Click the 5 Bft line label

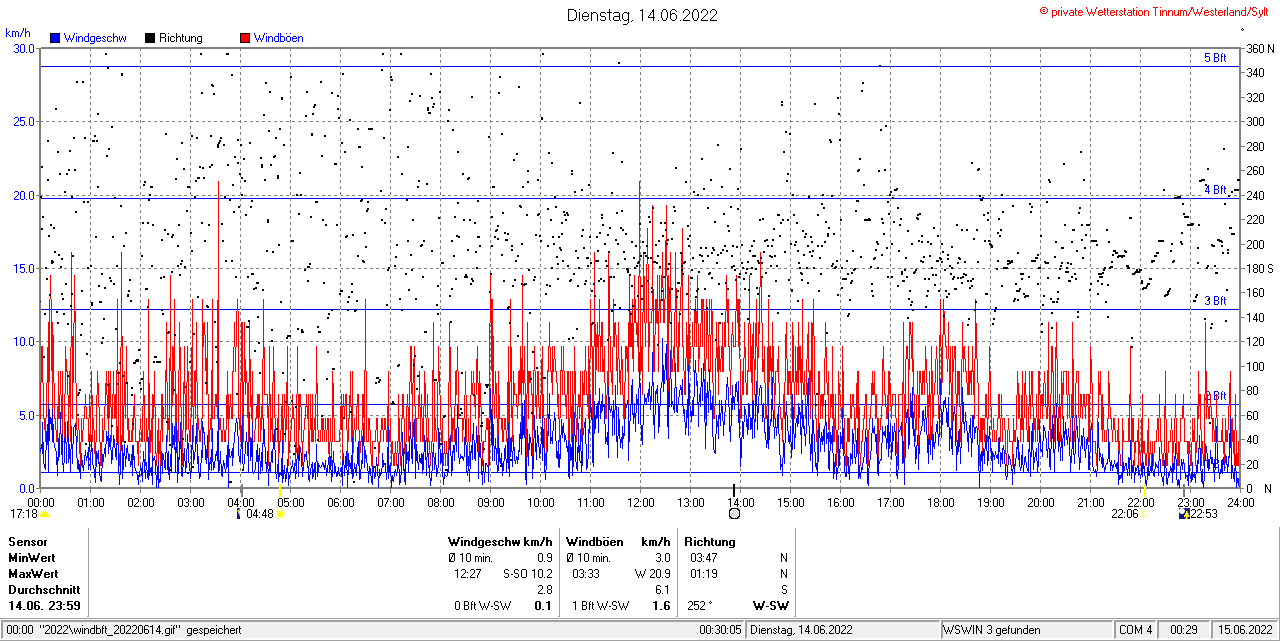pos(1215,58)
